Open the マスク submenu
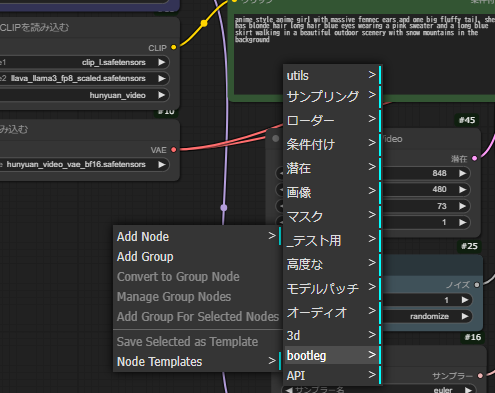 332,216
